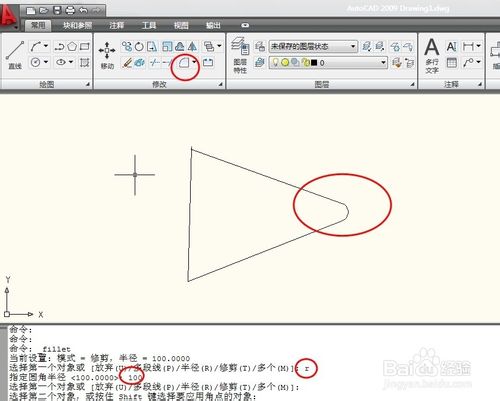
Task: Click the command line left grip bar
Action: [3, 363]
